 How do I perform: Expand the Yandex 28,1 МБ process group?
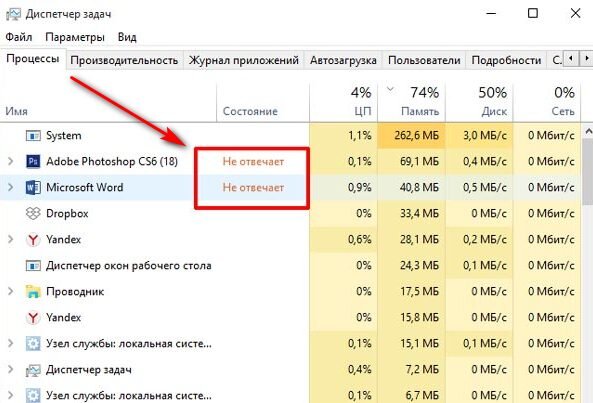coord(11,240)
